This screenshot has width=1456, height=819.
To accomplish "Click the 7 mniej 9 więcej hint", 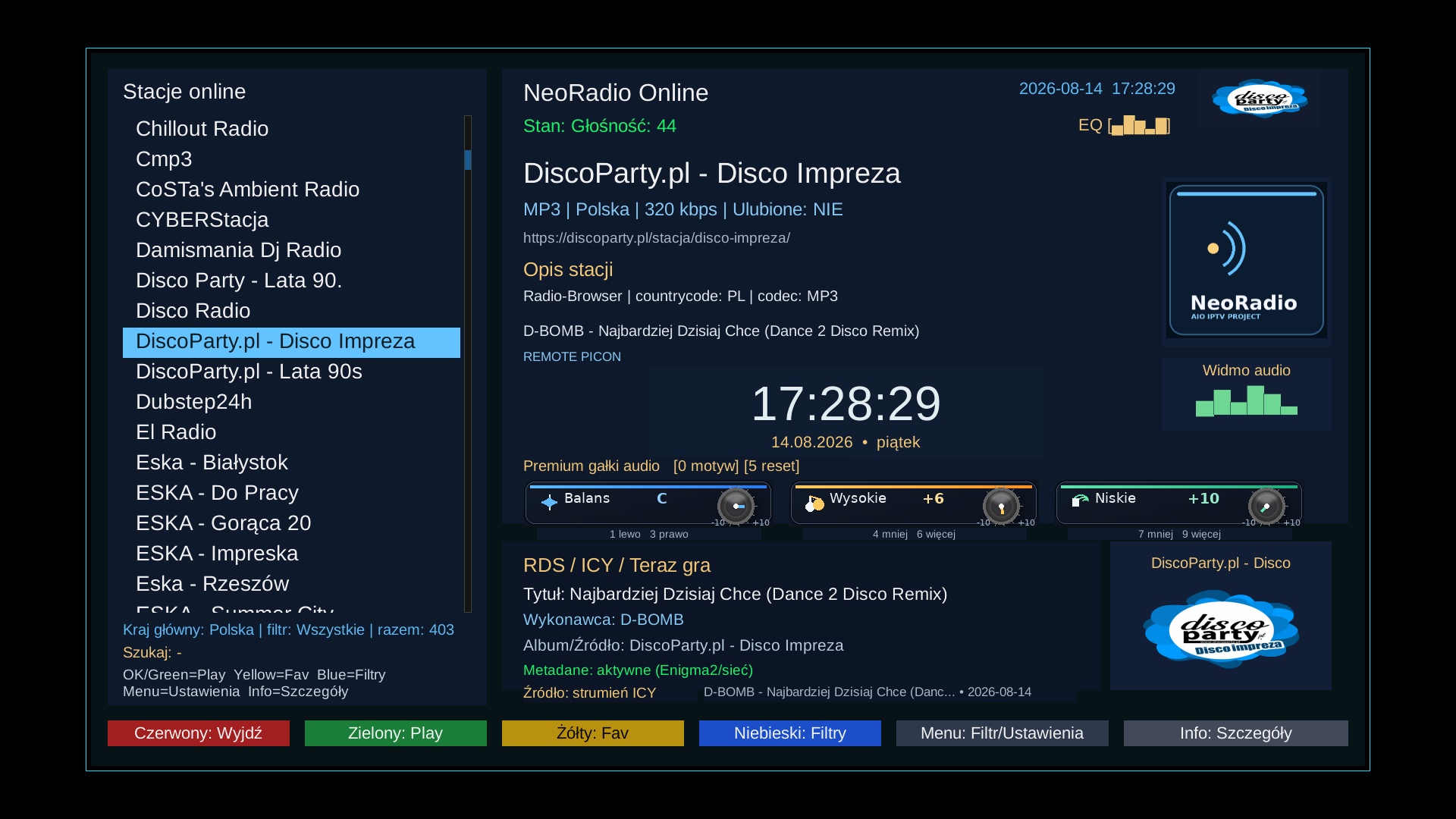I will 1179,534.
